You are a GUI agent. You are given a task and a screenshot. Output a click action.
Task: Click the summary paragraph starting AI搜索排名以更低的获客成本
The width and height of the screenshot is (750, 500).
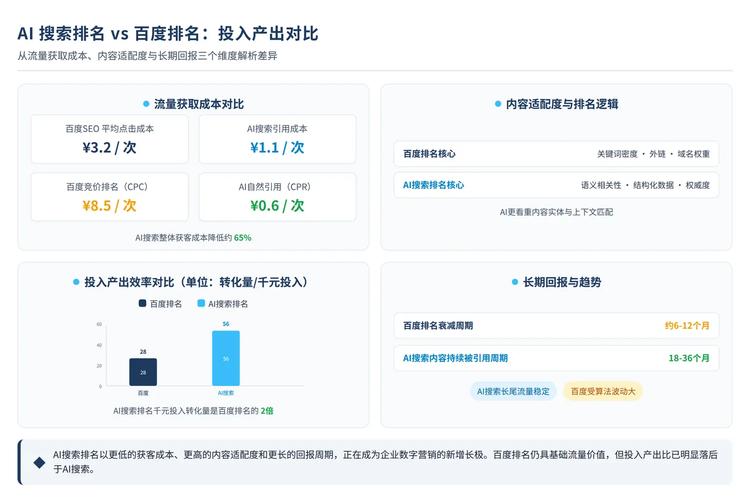(x=385, y=462)
